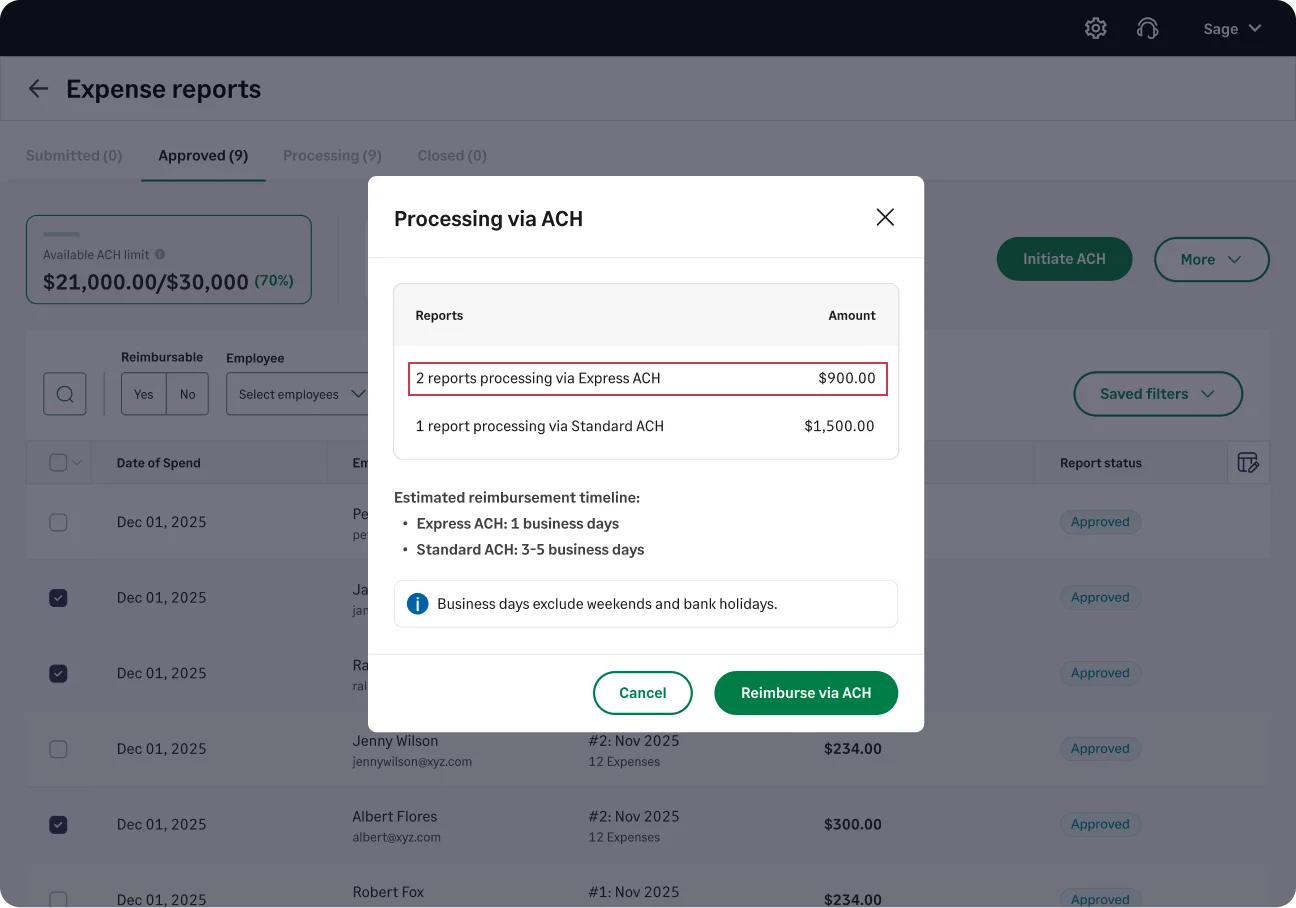Close the Processing via ACH dialog

tap(884, 216)
